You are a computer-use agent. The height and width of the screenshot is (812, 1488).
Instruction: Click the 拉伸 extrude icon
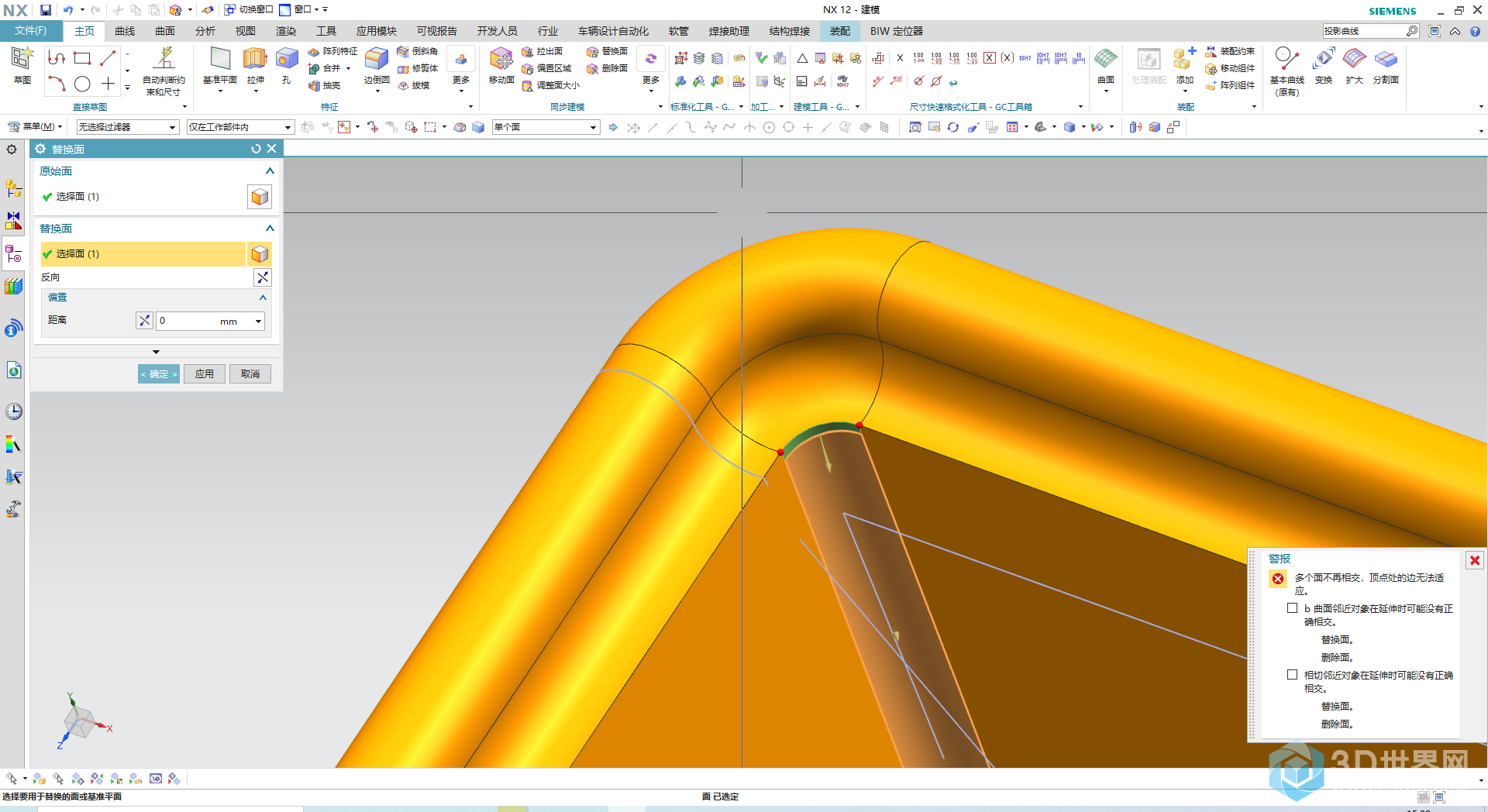coord(255,59)
